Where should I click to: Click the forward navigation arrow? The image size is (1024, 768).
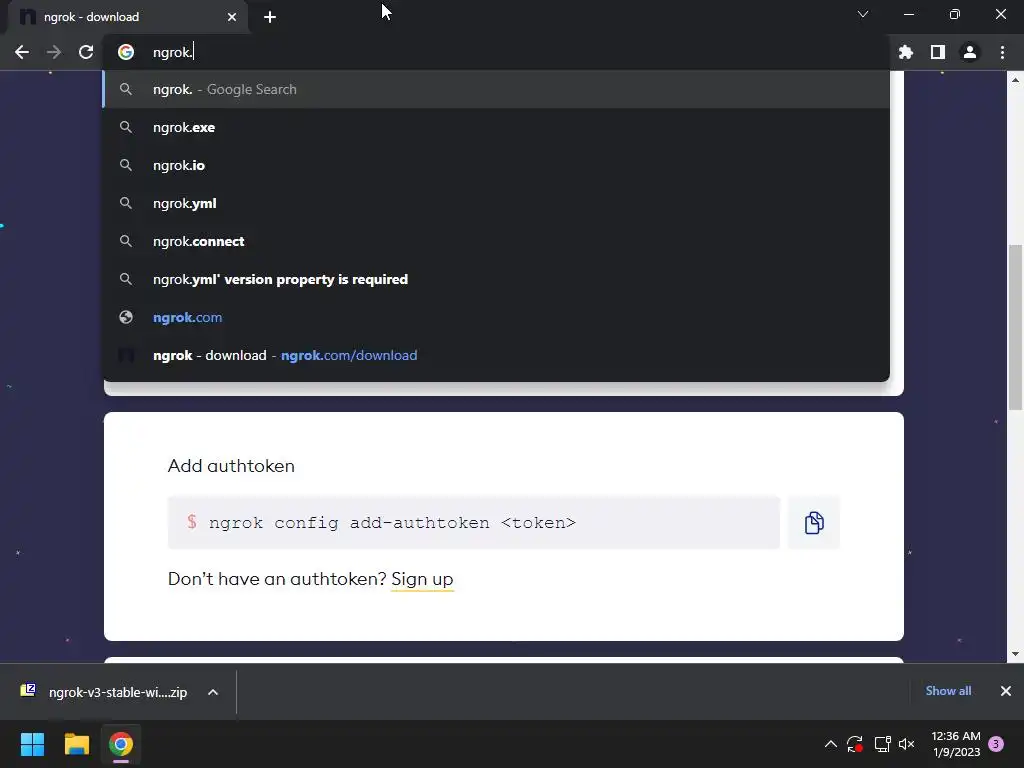pos(54,52)
